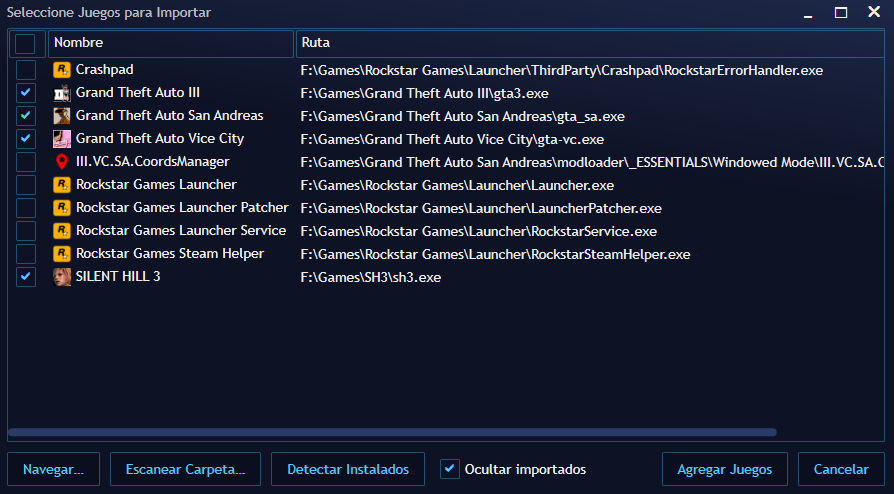
Task: Click the Launcher Service row icon
Action: 62,230
